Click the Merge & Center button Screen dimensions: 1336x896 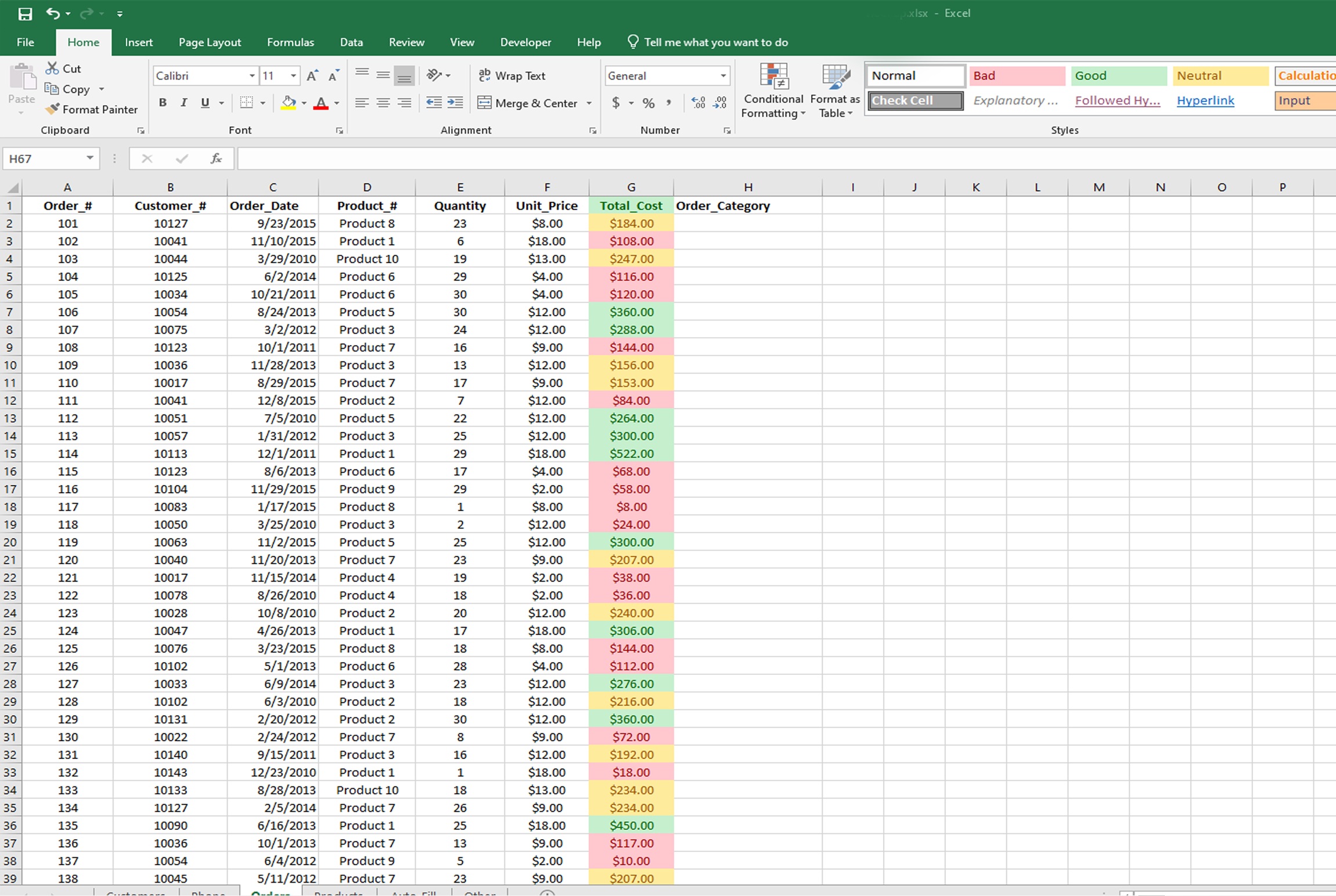(x=528, y=103)
